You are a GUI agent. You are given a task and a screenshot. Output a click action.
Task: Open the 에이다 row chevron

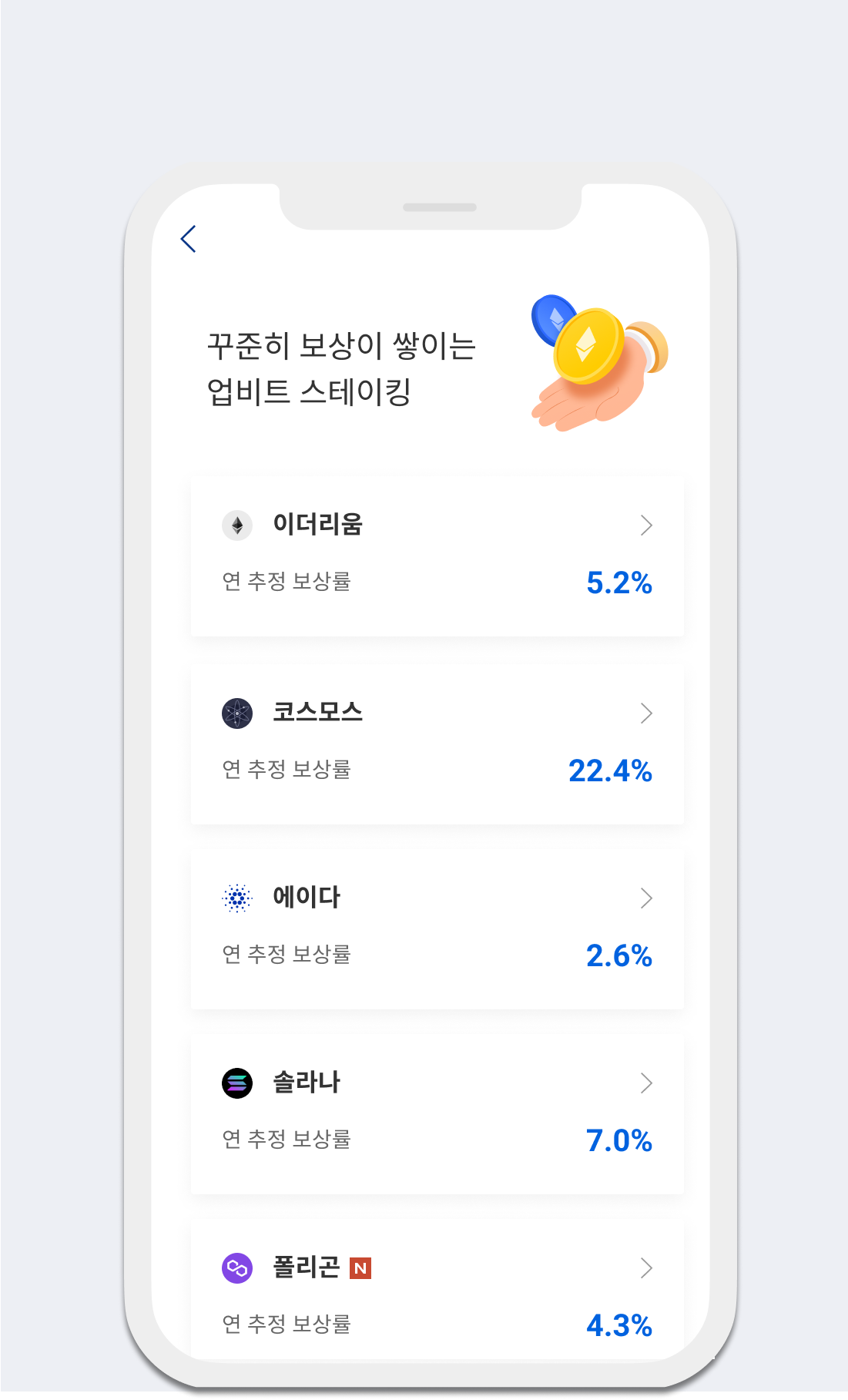pyautogui.click(x=646, y=898)
